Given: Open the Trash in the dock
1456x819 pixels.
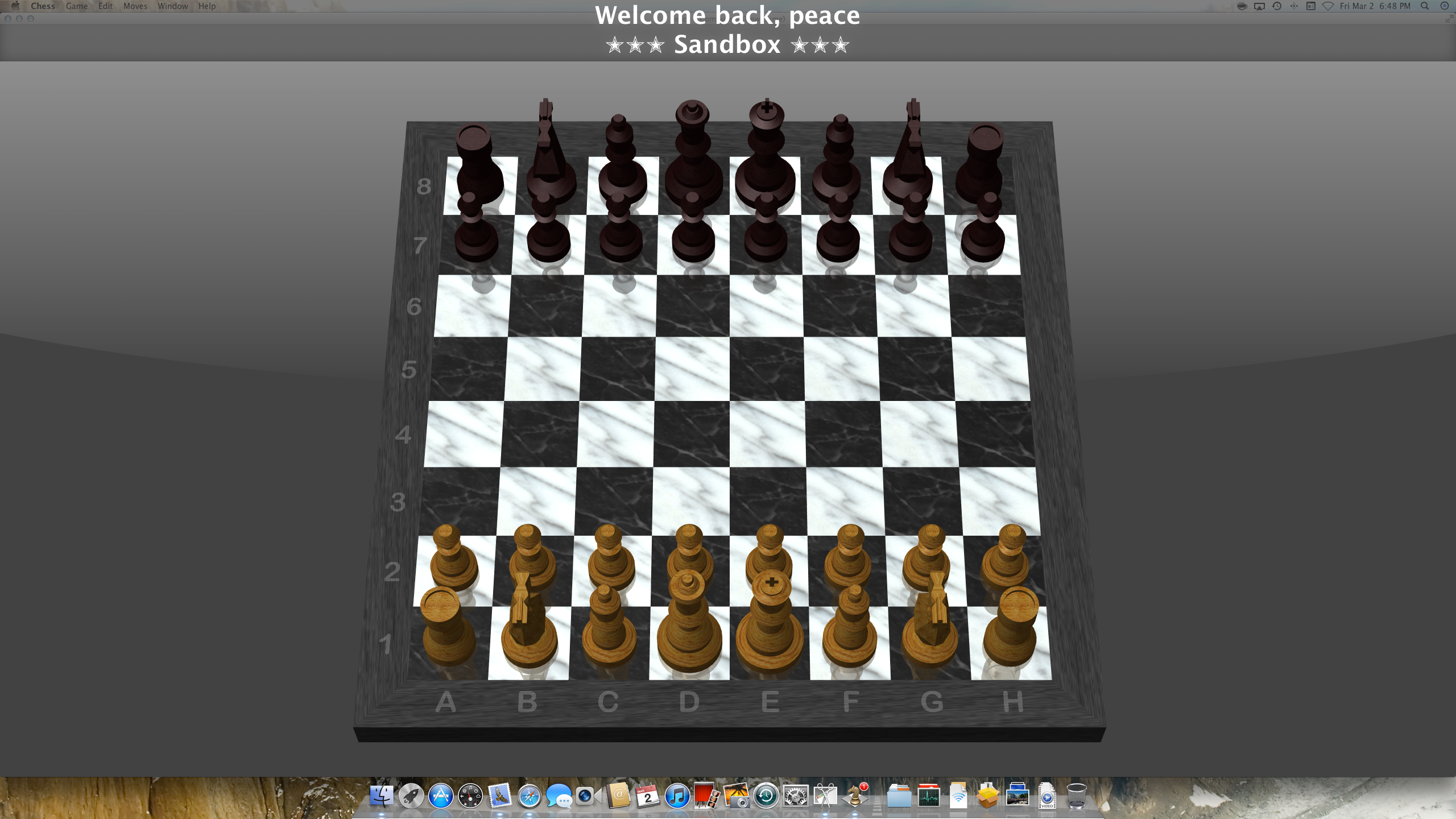Looking at the screenshot, I should 1077,796.
